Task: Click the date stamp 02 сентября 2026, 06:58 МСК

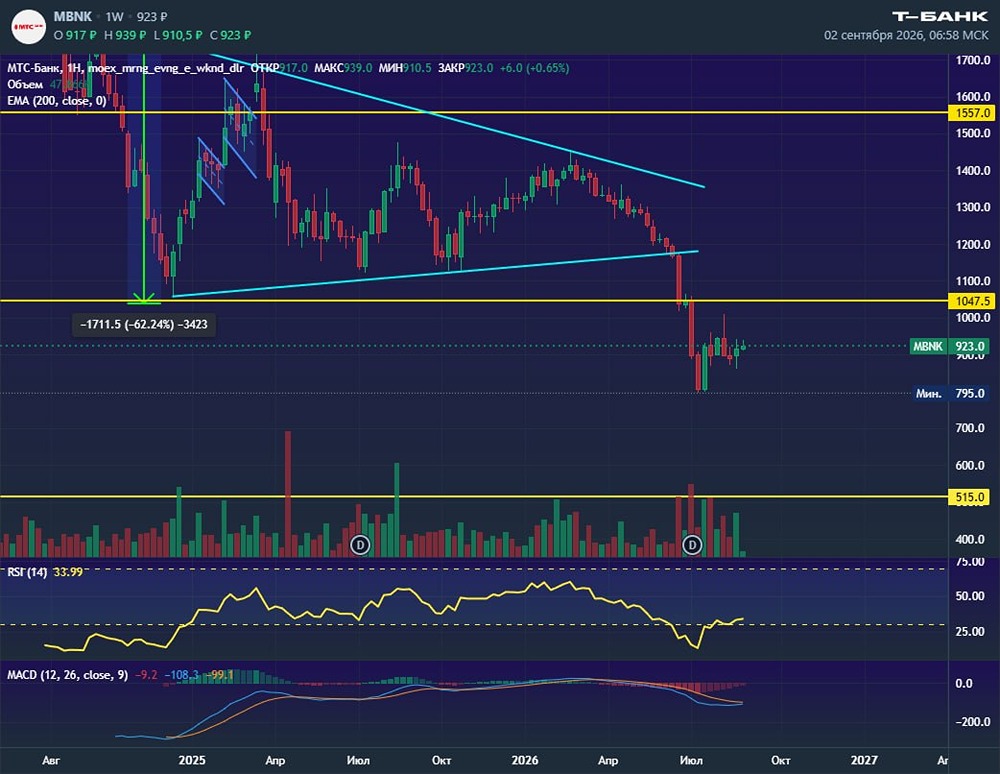Action: (x=906, y=35)
